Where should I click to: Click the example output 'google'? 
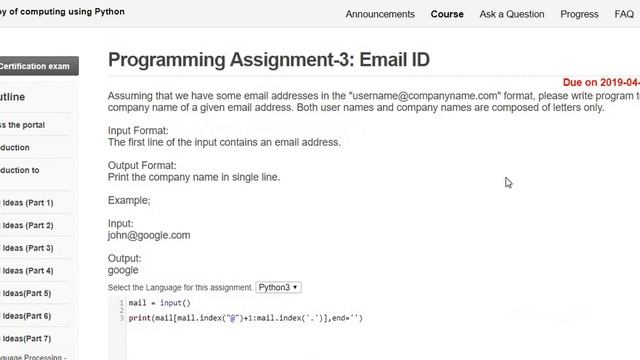coord(123,270)
